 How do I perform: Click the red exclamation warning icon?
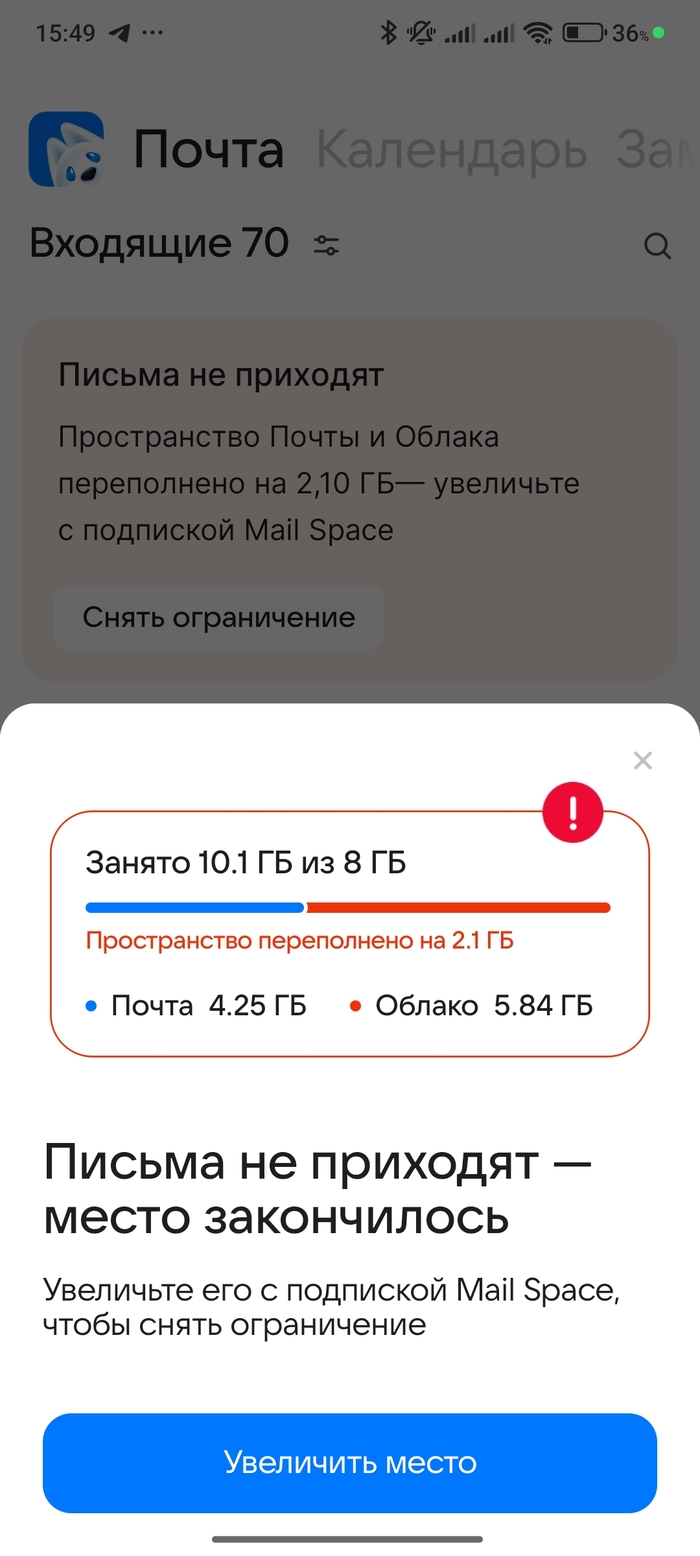tap(572, 812)
